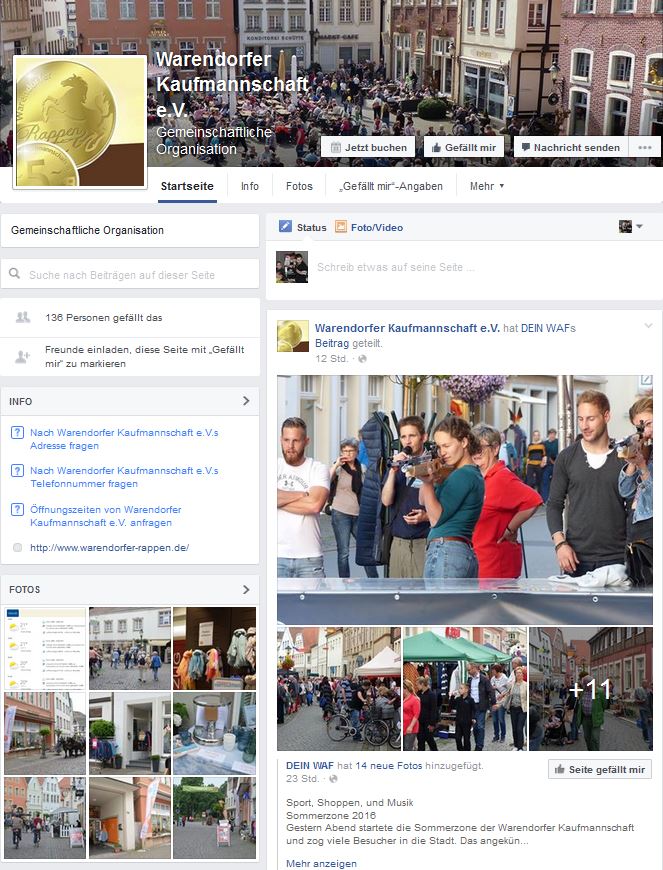Click the 23 Std. timestamp
Screen dimensions: 663x870
coord(302,779)
